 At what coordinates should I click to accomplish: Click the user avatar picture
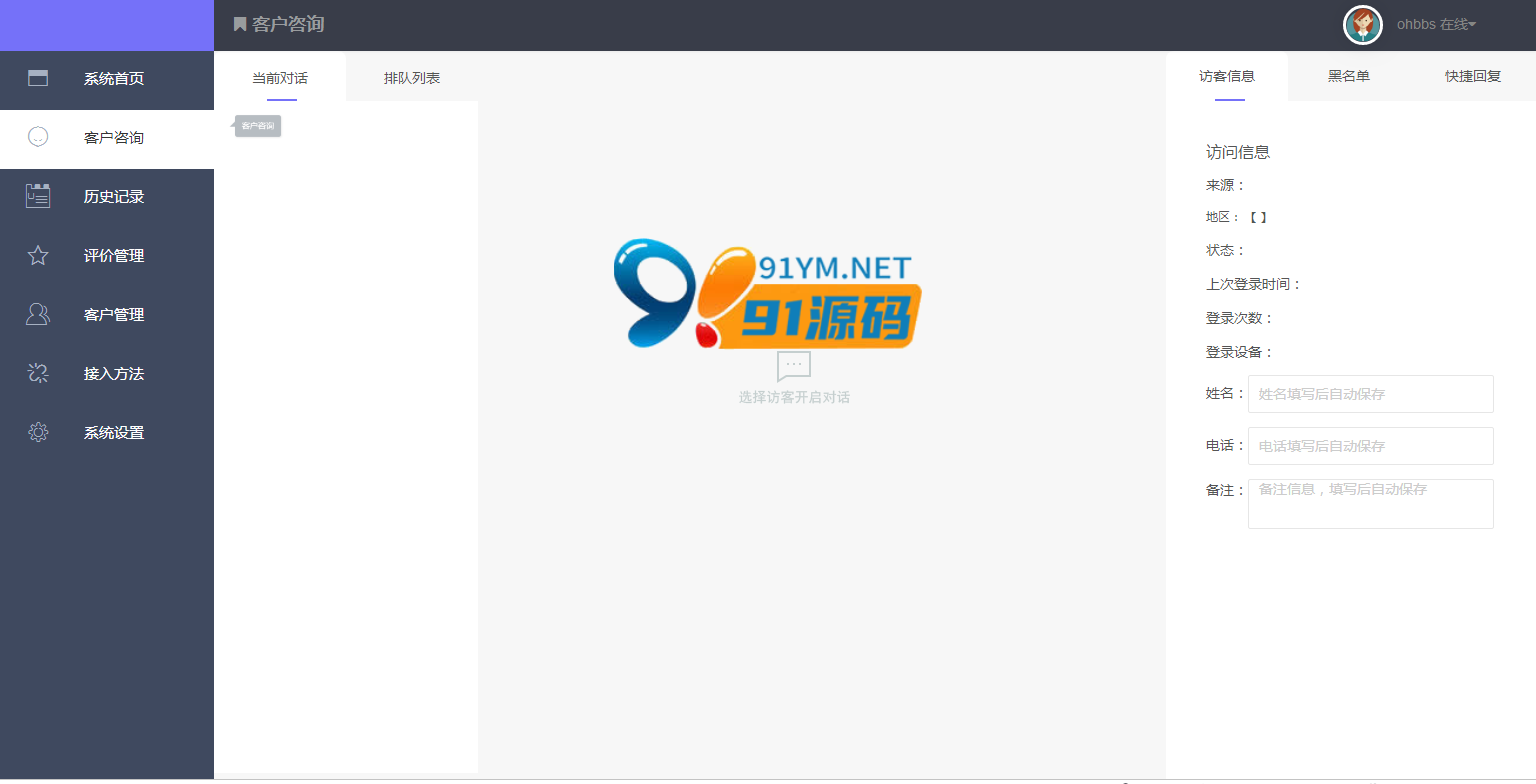click(x=1362, y=25)
